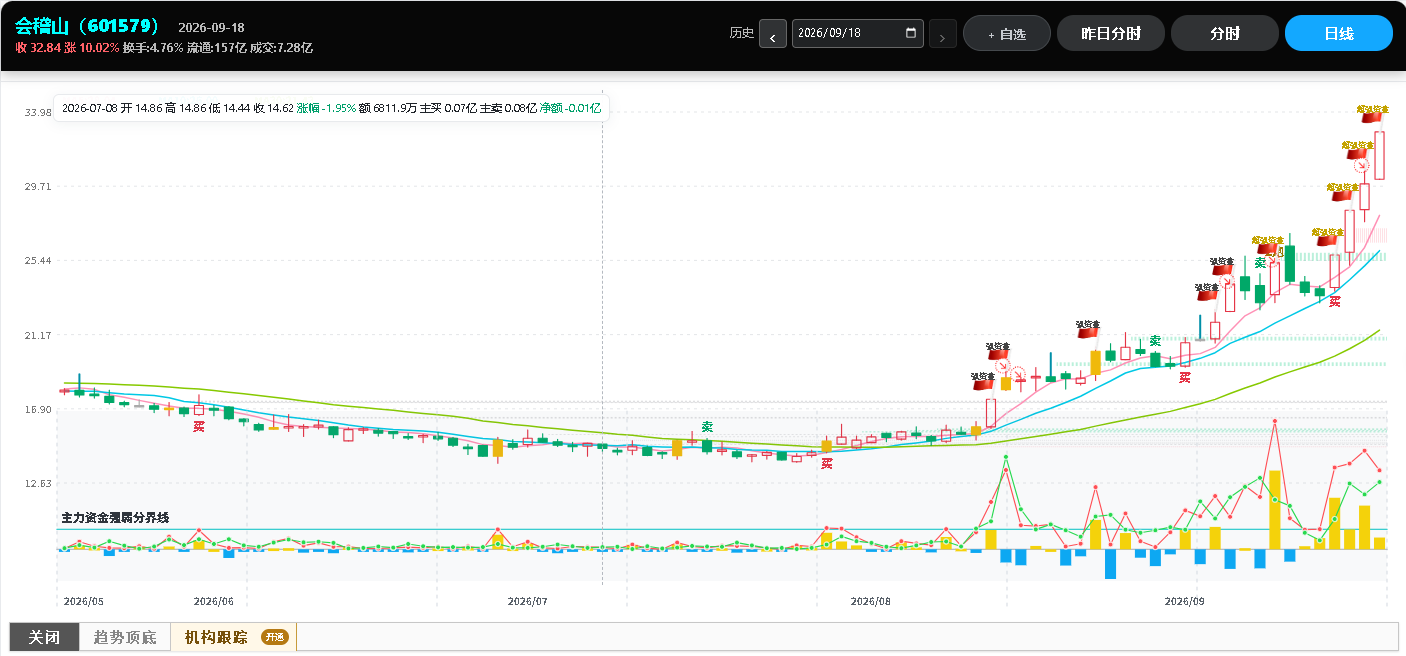Switch to the 昨日分时 view
The height and width of the screenshot is (656, 1406).
[x=1111, y=33]
